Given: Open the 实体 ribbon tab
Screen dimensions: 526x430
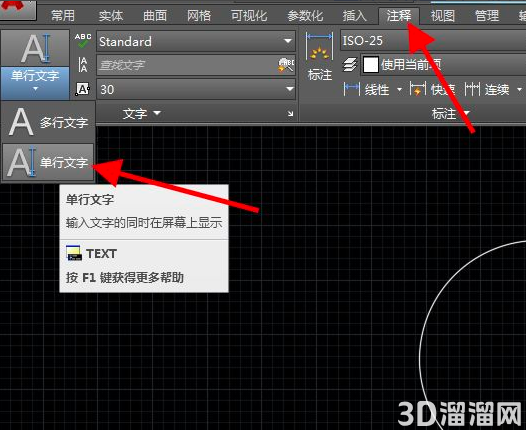Looking at the screenshot, I should 111,15.
